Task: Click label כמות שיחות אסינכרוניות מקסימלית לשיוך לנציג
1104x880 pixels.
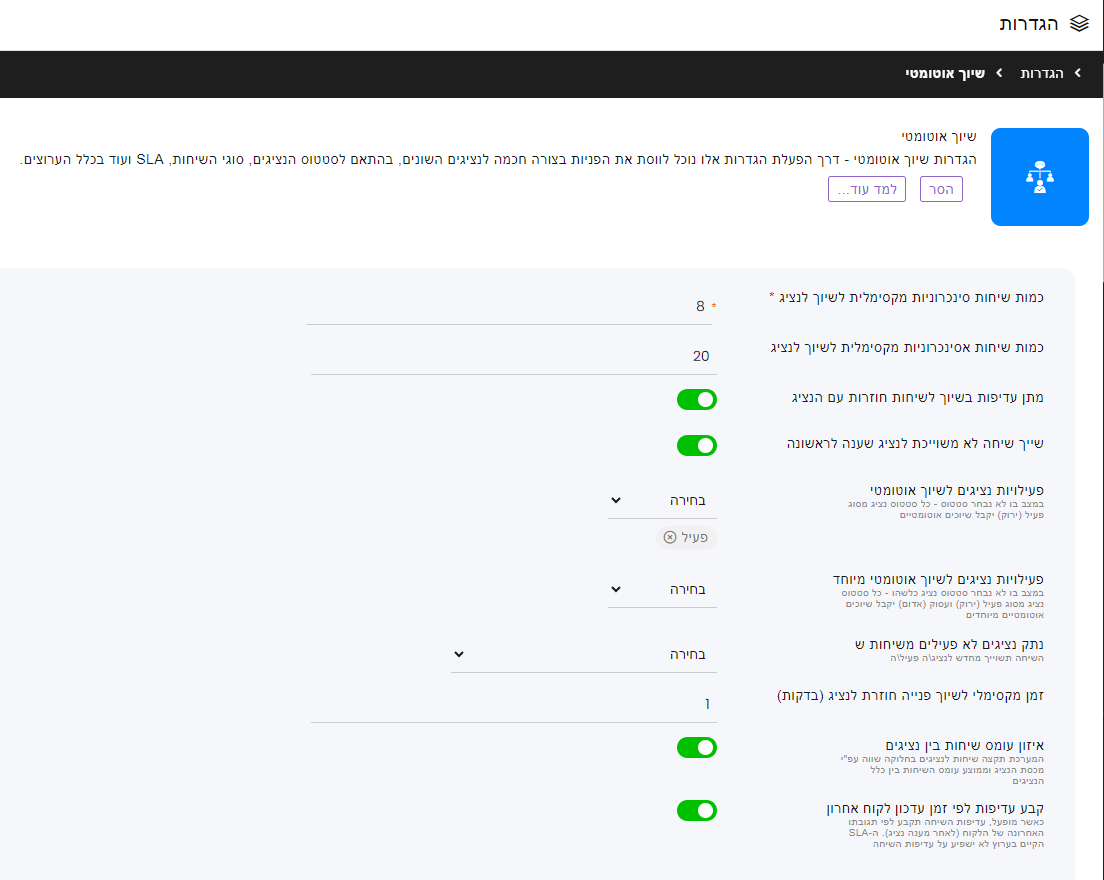Action: click(x=907, y=348)
